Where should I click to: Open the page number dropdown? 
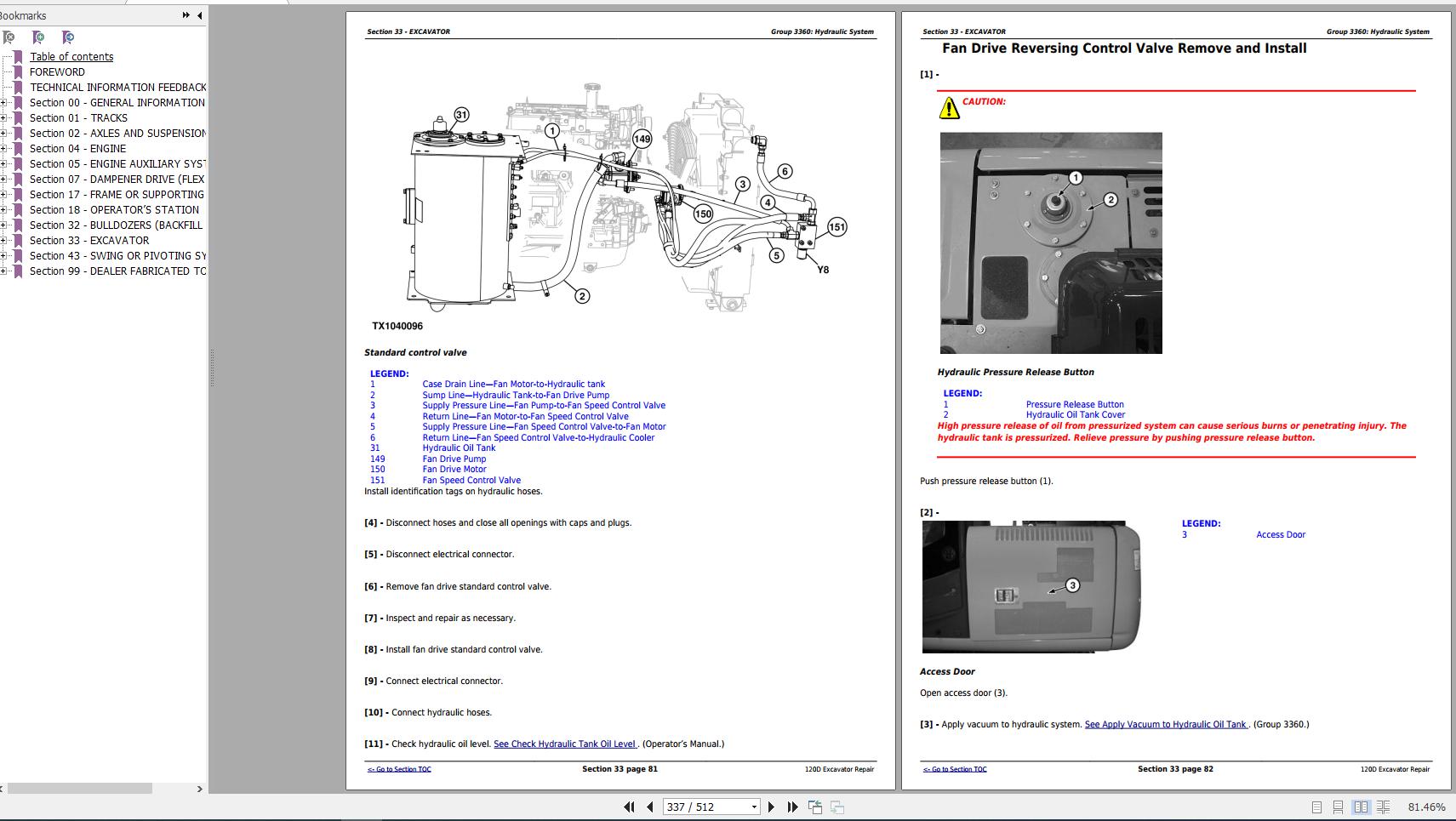(754, 807)
